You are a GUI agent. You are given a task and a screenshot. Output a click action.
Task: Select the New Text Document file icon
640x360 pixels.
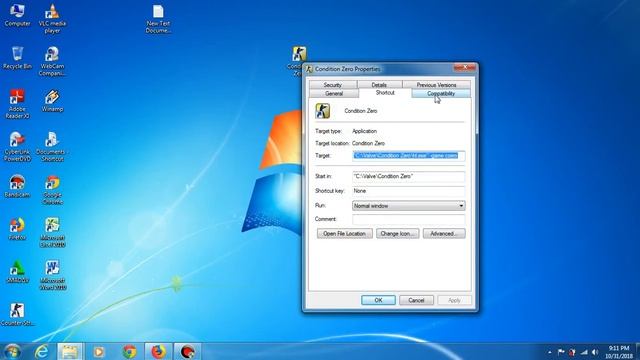click(158, 19)
